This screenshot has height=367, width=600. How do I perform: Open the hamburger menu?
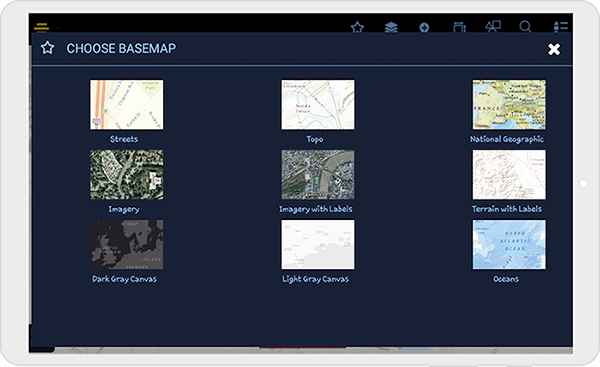[x=41, y=27]
